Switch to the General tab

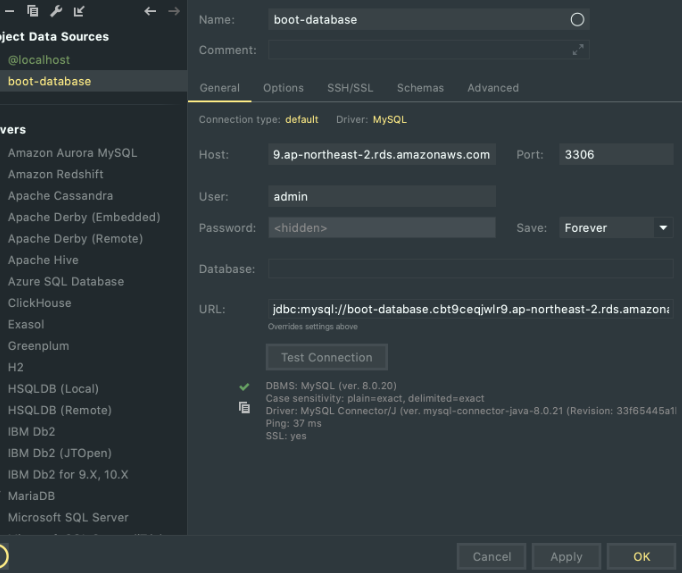[x=220, y=88]
